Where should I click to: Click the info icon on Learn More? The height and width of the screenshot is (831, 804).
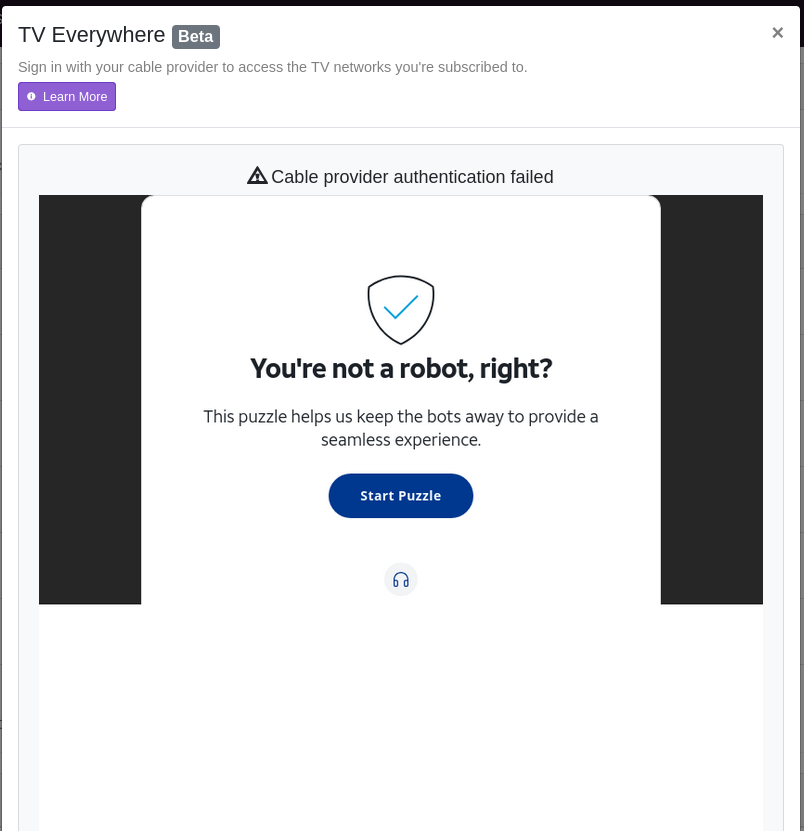click(31, 97)
